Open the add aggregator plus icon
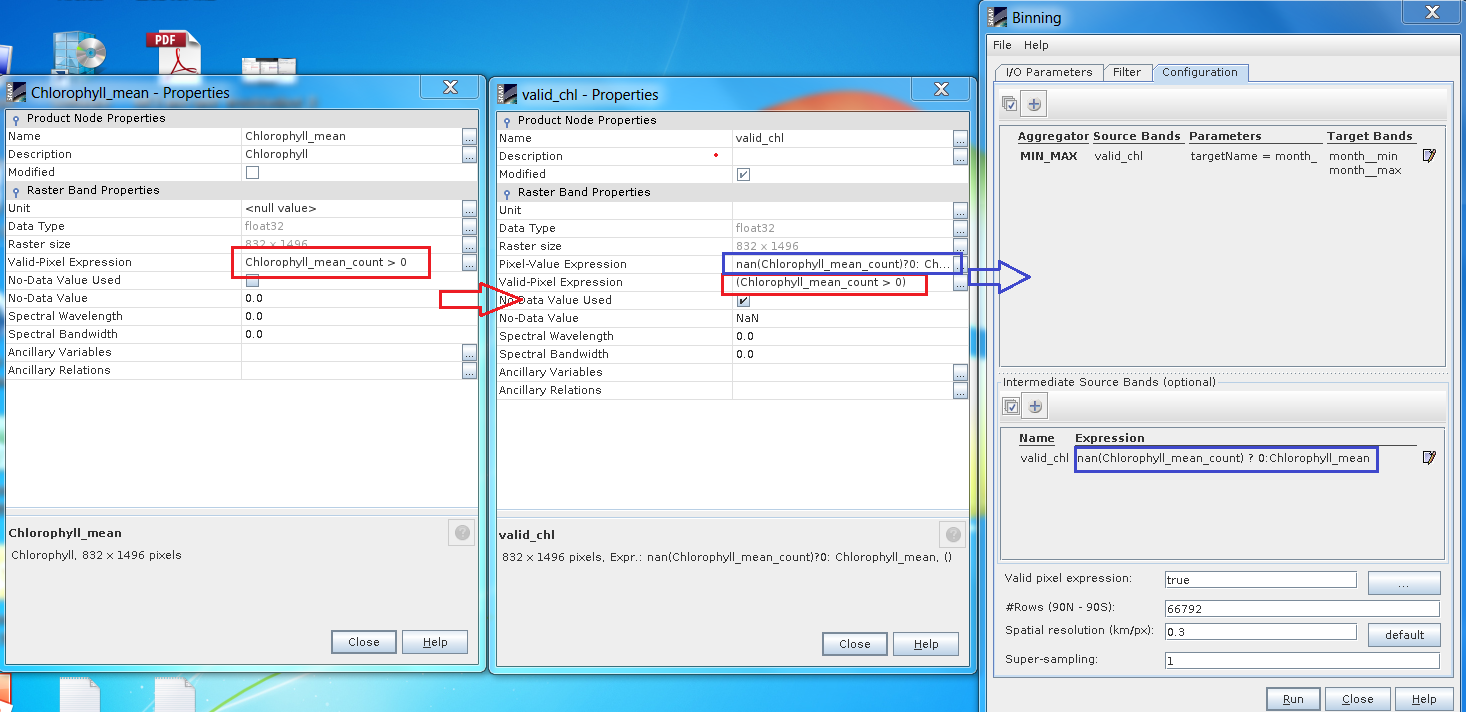The height and width of the screenshot is (712, 1466). click(x=1034, y=103)
